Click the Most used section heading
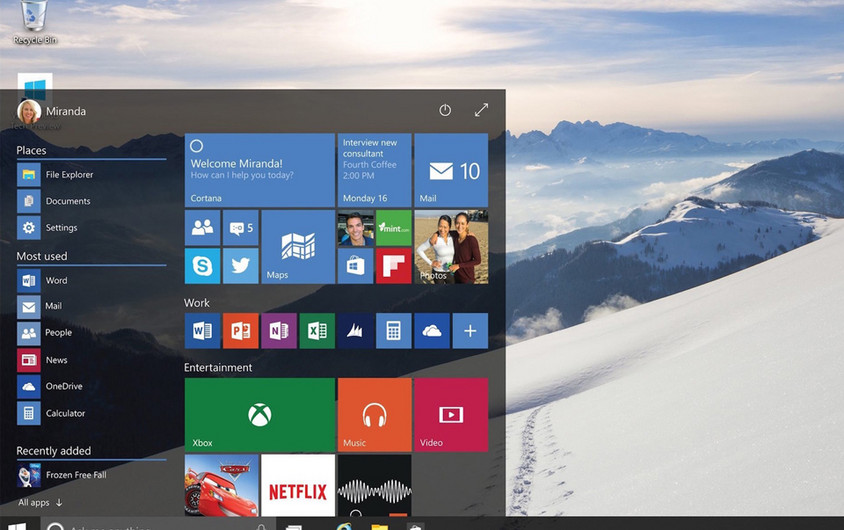This screenshot has width=844, height=530. [42, 256]
